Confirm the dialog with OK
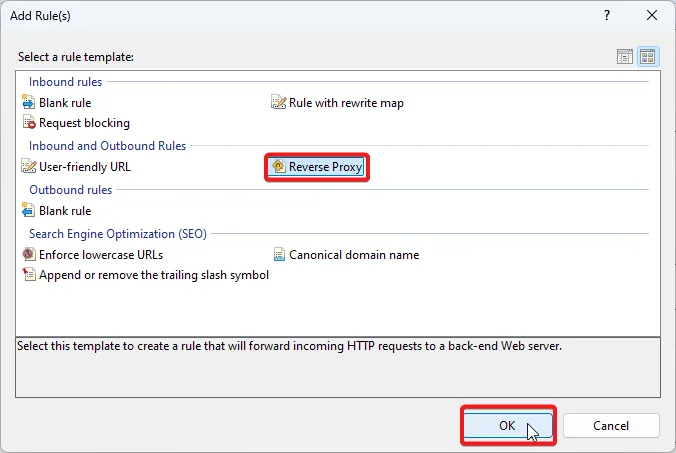This screenshot has height=453, width=676. pos(507,425)
